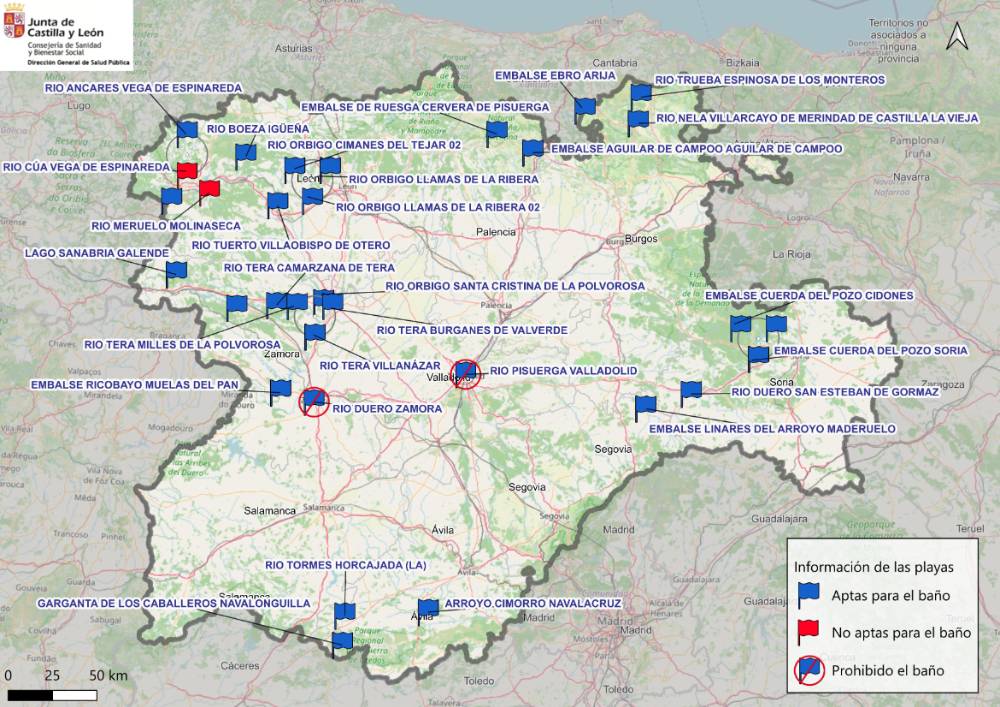Click the 'Información de las playas' legend title
Image resolution: width=1000 pixels, height=707 pixels.
click(x=873, y=567)
